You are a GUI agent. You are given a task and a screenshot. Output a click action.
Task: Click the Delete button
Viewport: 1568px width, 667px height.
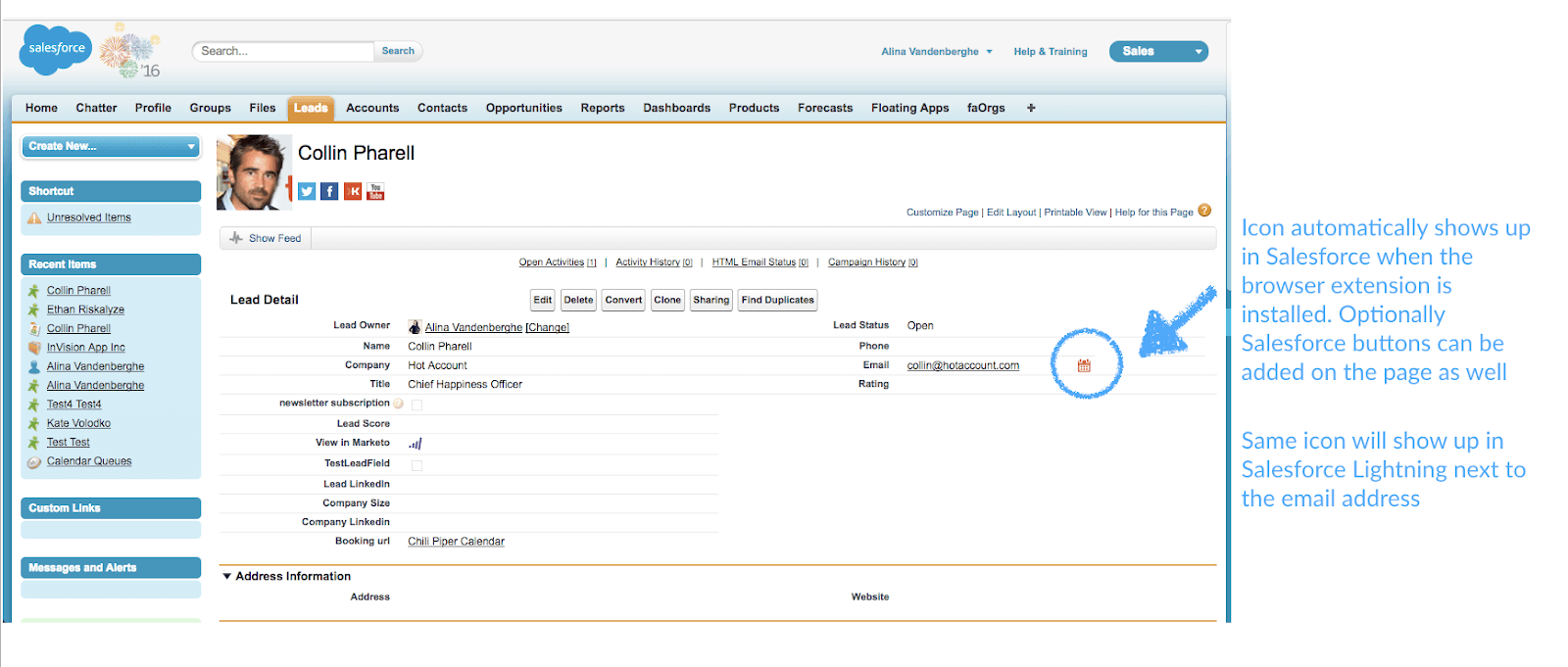pos(578,300)
